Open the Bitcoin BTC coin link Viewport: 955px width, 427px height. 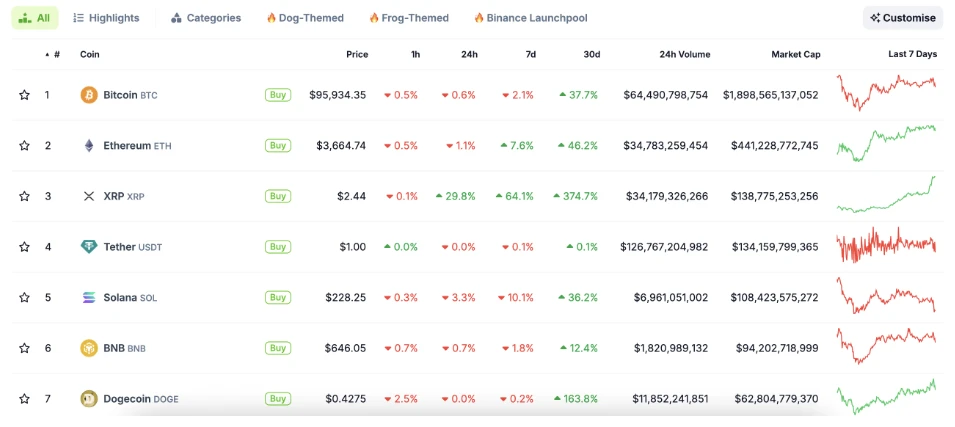coord(130,95)
